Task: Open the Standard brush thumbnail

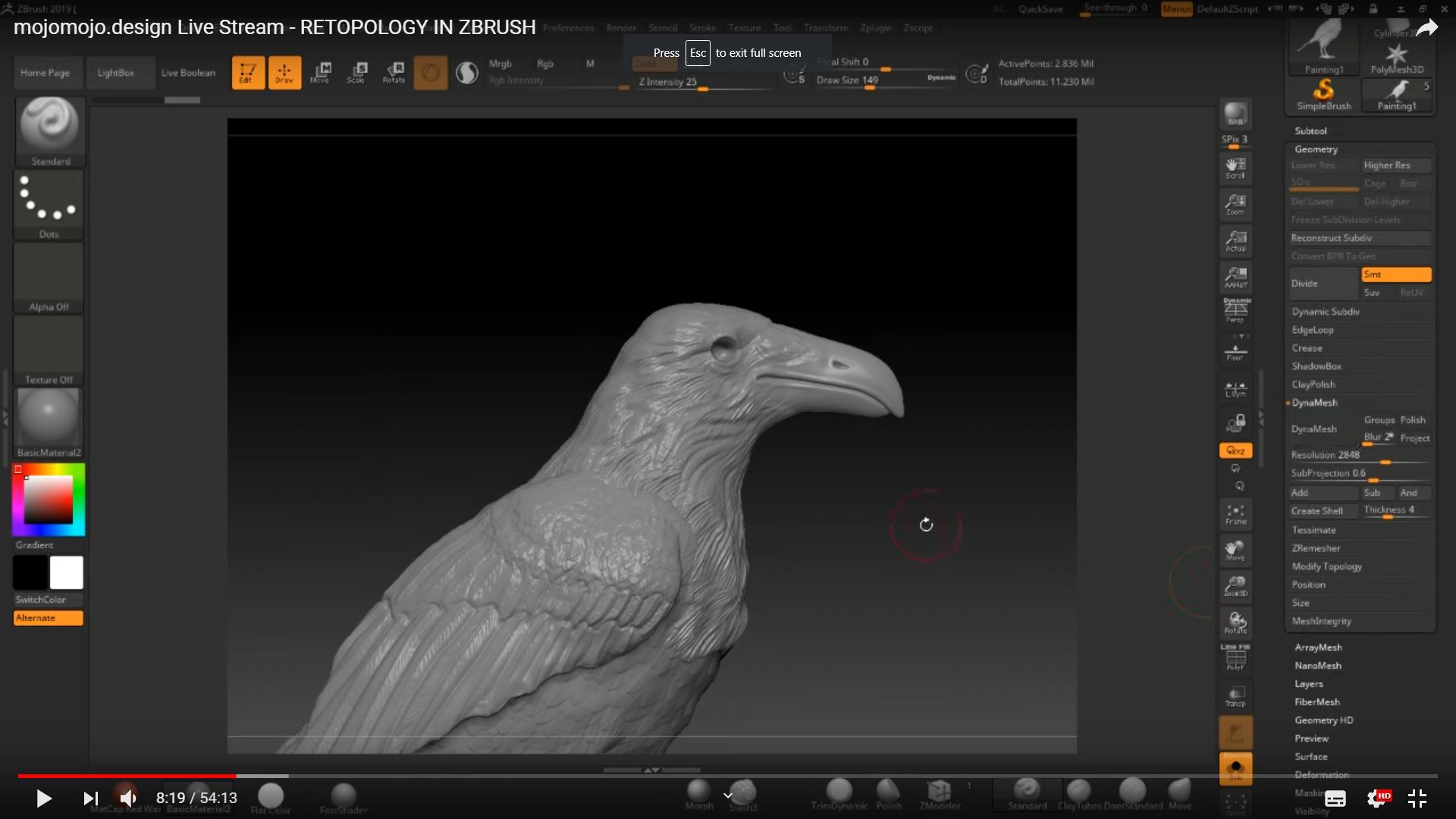Action: click(50, 131)
